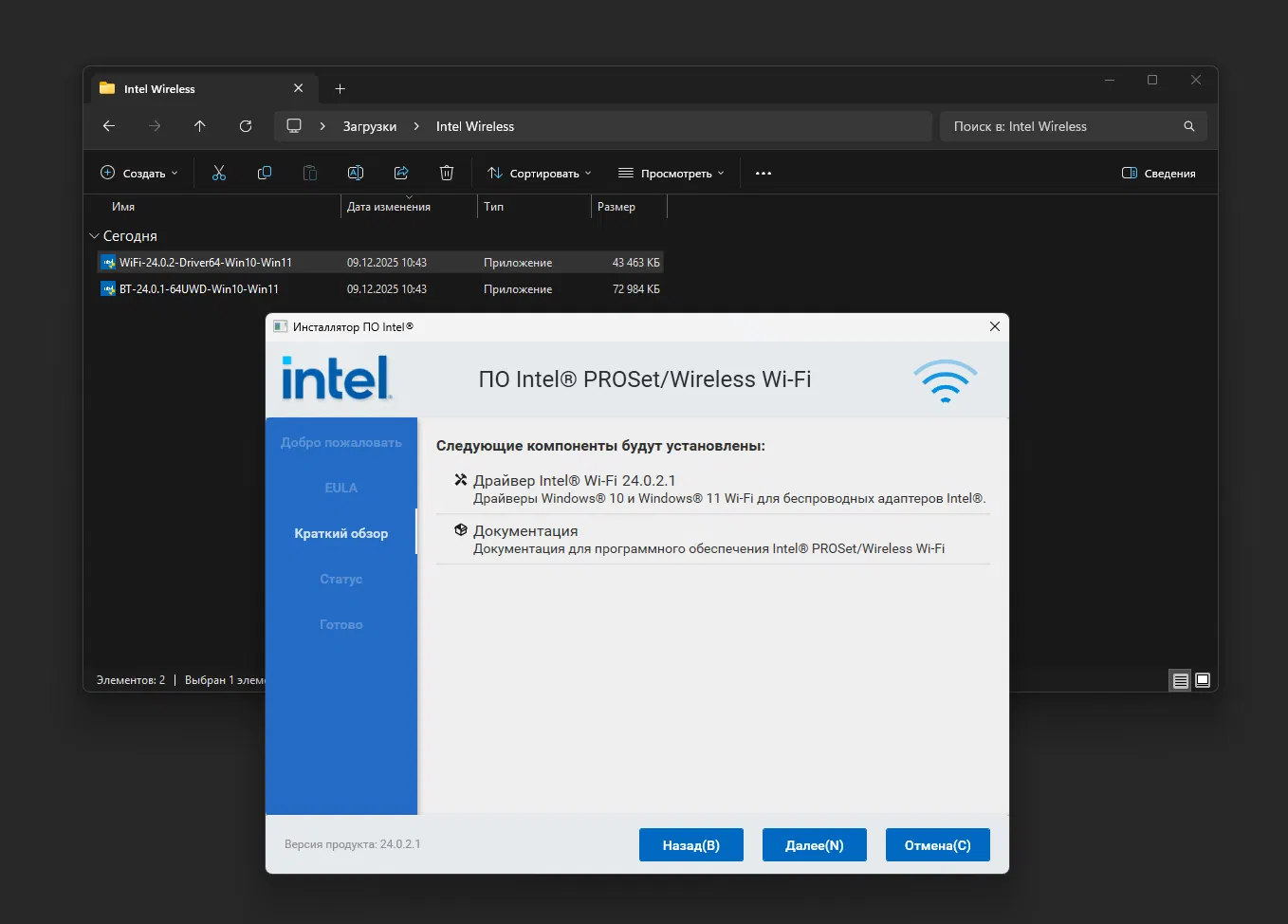Click the Delete trash can icon
This screenshot has width=1288, height=924.
(x=447, y=173)
